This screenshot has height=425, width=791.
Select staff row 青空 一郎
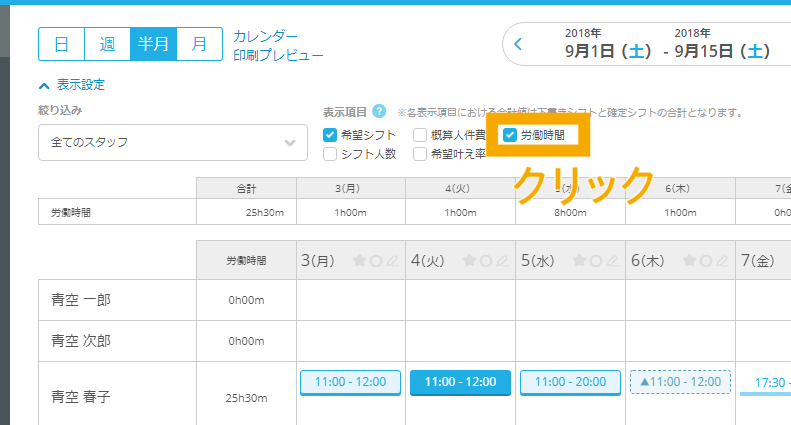(81, 300)
